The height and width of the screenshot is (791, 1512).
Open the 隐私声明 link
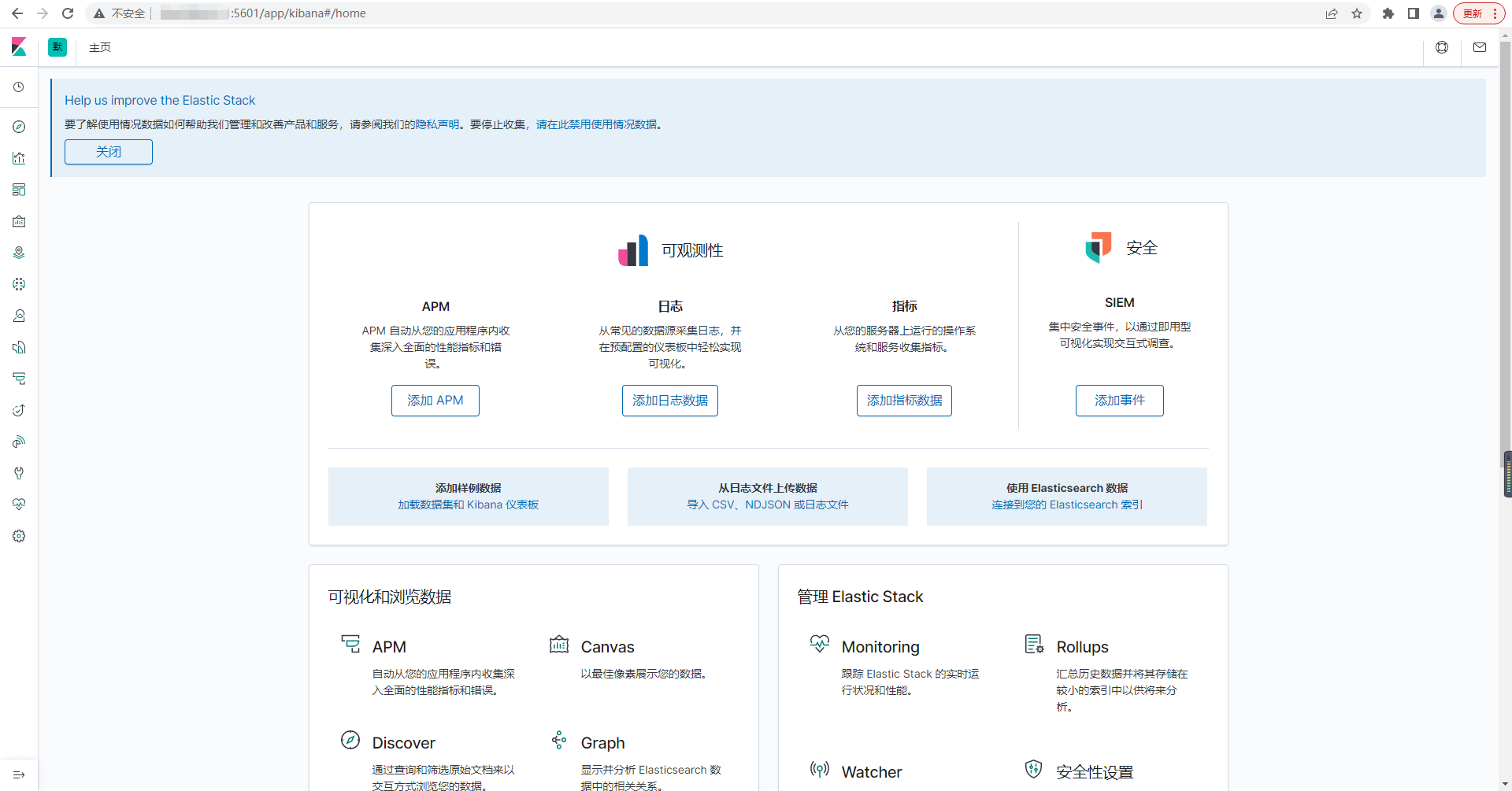(437, 124)
